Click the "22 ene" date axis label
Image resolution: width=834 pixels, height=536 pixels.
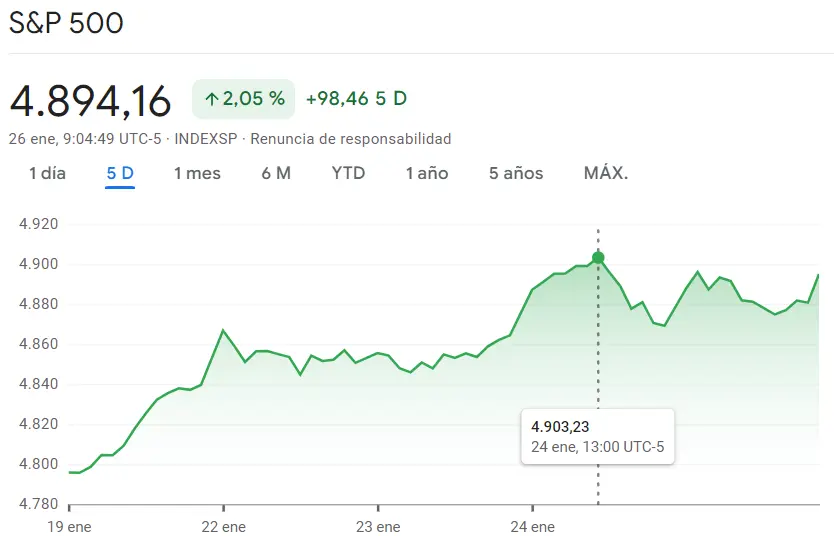[223, 527]
